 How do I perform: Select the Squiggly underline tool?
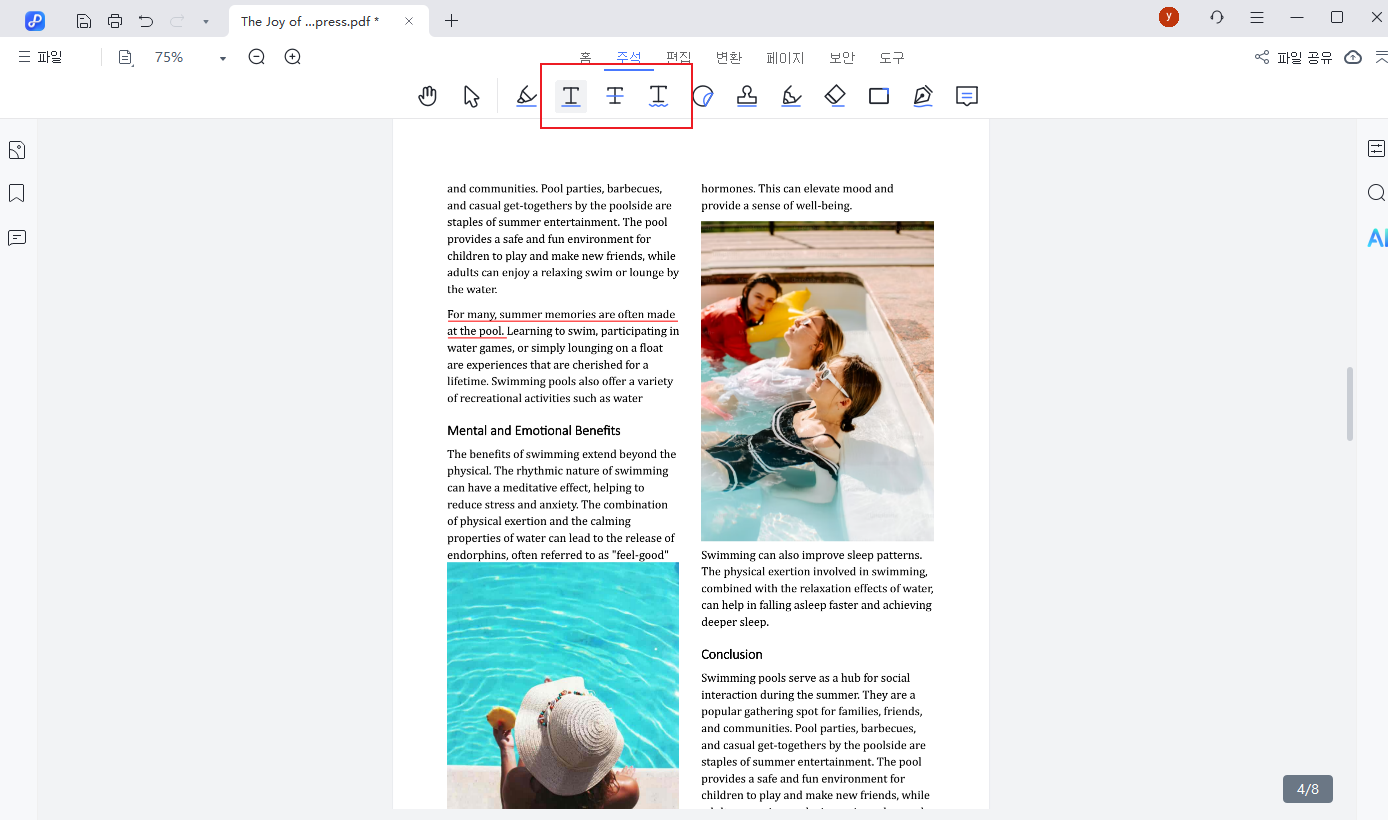[x=658, y=96]
